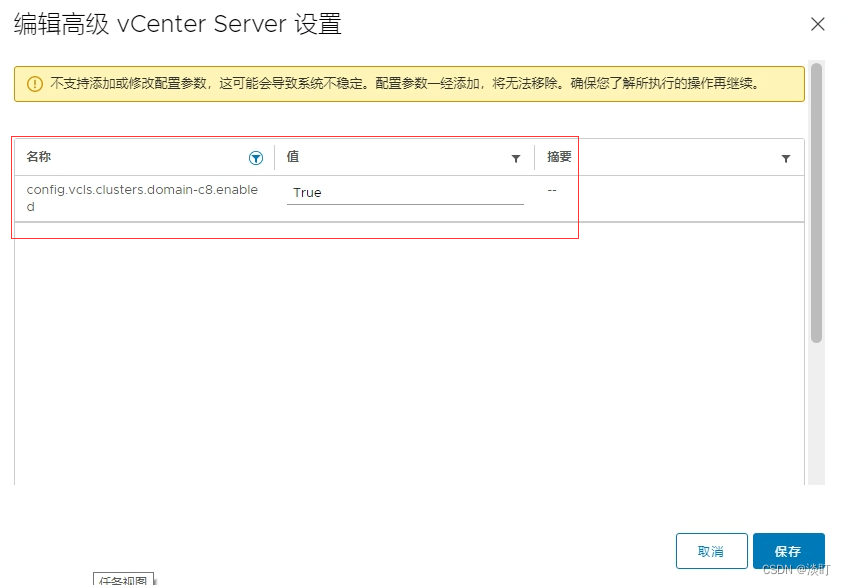Click the warning text about unsupported parameters
Viewport: 846px width, 585px height.
(405, 84)
